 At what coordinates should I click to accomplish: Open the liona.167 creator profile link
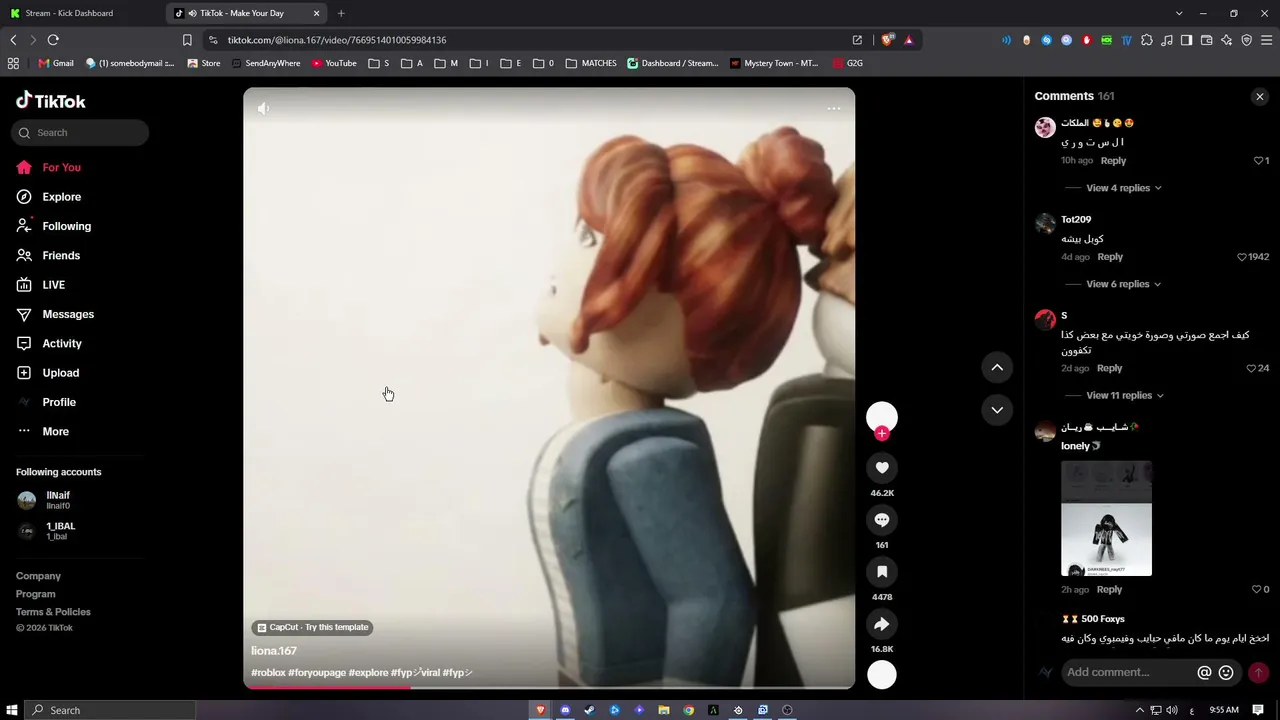click(274, 651)
